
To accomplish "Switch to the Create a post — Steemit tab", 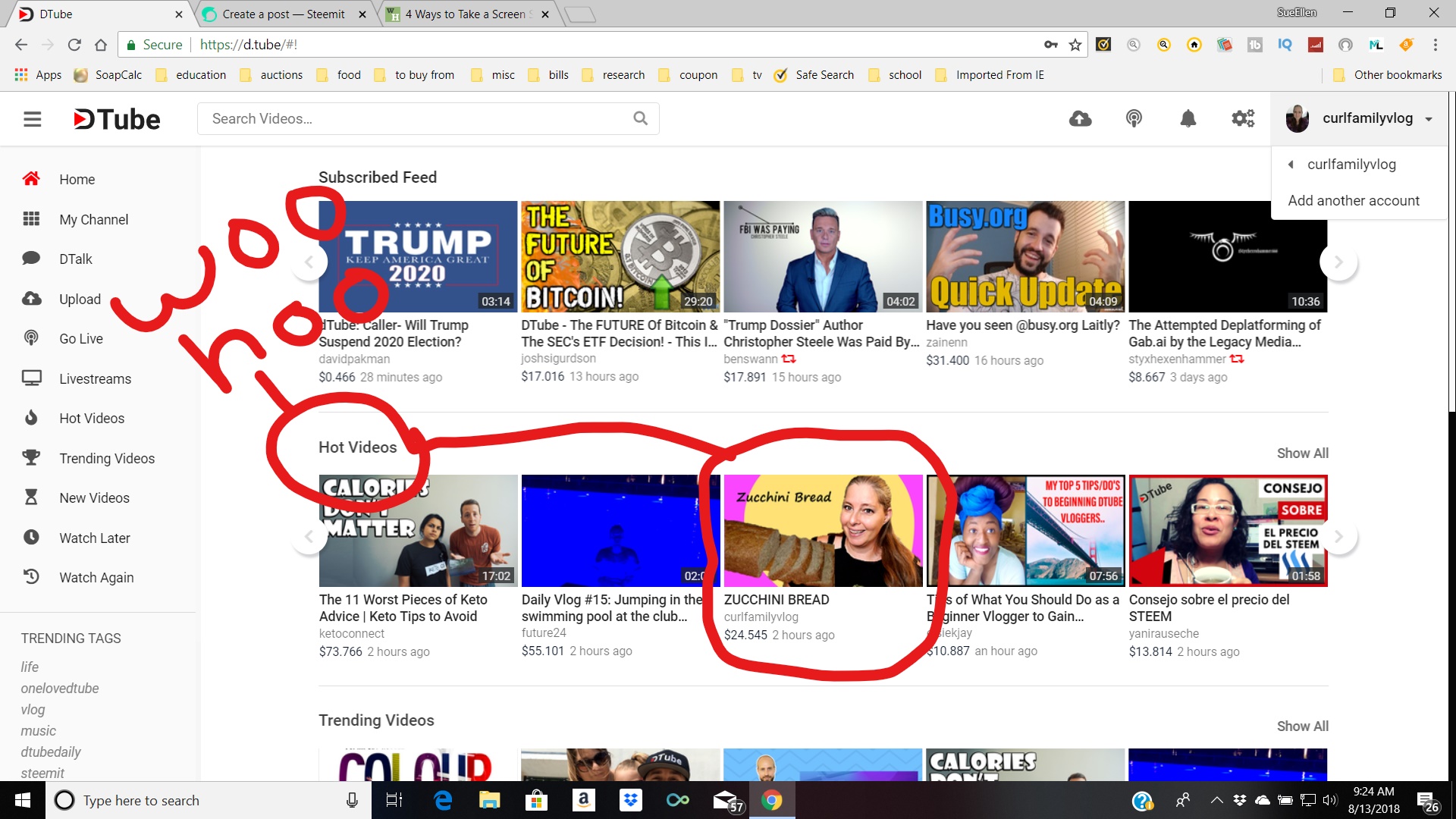I will 284,14.
